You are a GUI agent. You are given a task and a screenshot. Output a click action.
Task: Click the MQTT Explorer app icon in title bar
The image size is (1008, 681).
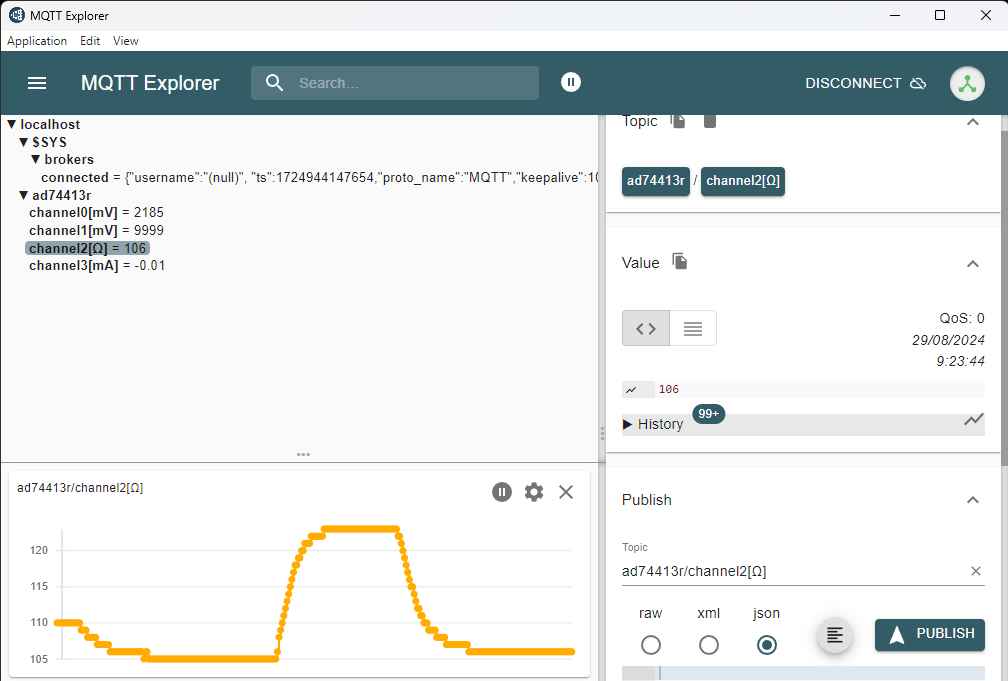pyautogui.click(x=17, y=15)
